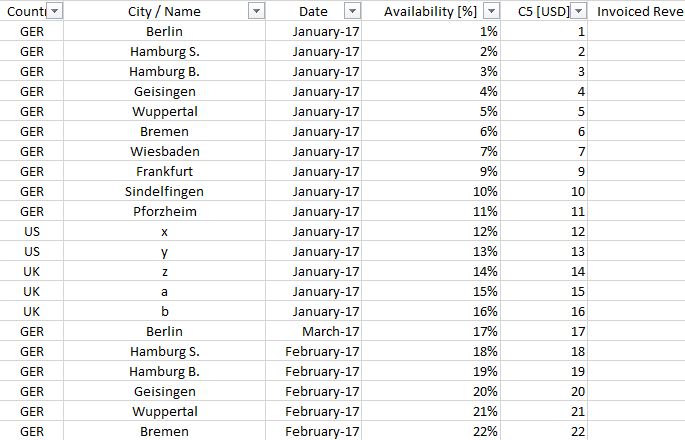
Task: Select the Frankfurt city cell
Action: [x=164, y=172]
